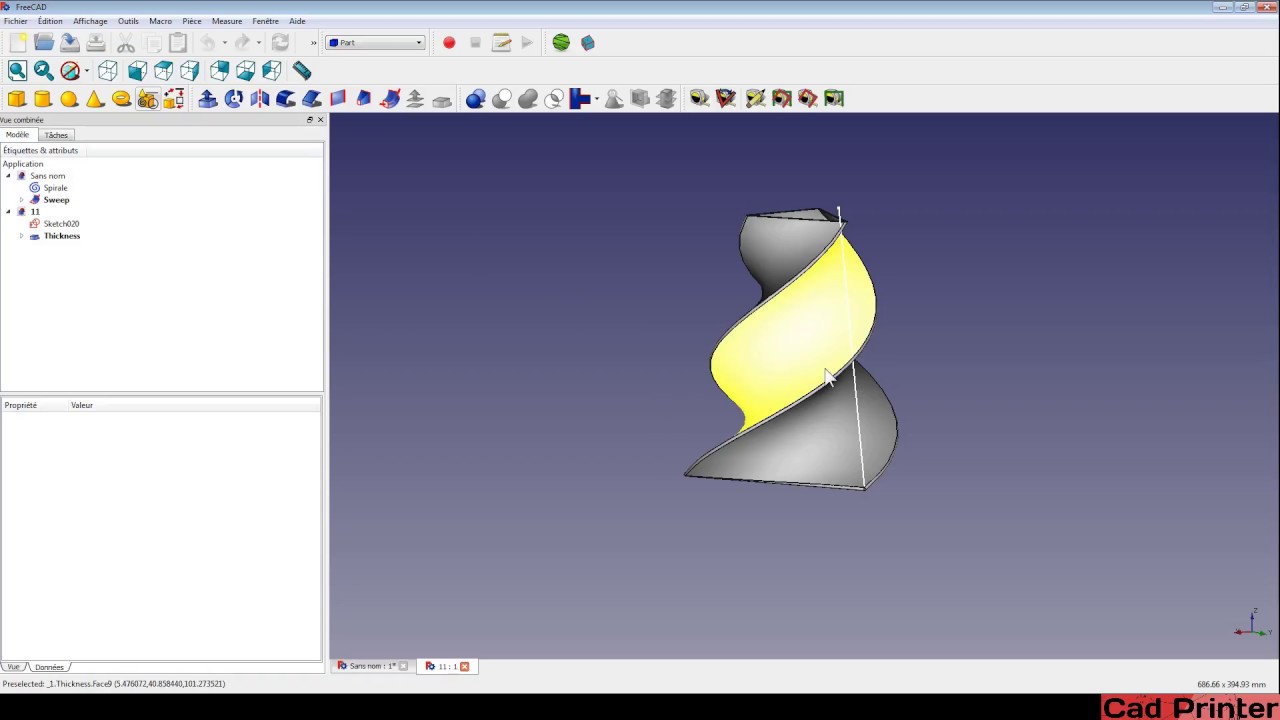The image size is (1280, 720).
Task: Click the Measure Angular icon
Action: click(x=726, y=98)
